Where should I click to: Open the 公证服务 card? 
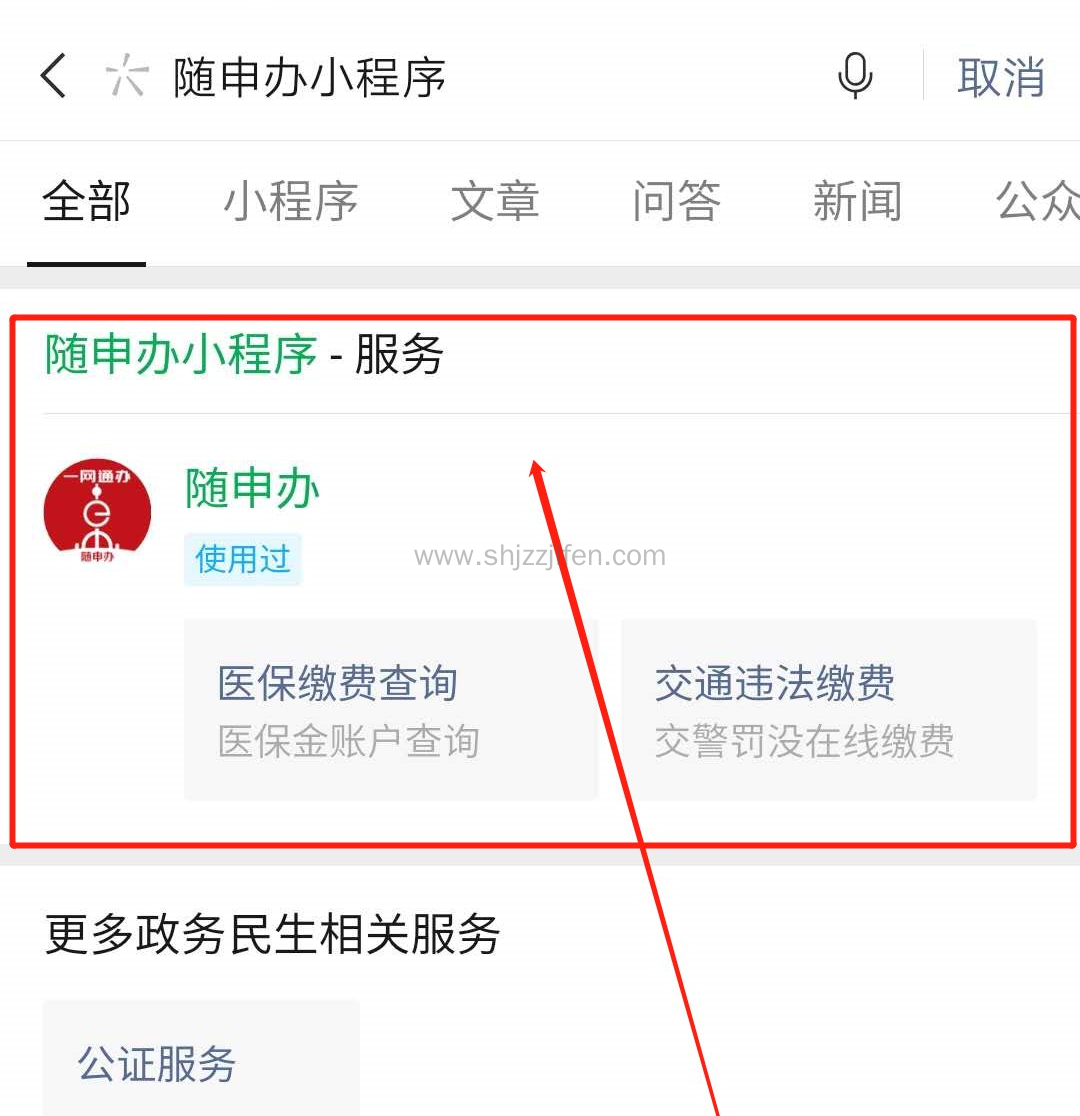click(201, 1058)
